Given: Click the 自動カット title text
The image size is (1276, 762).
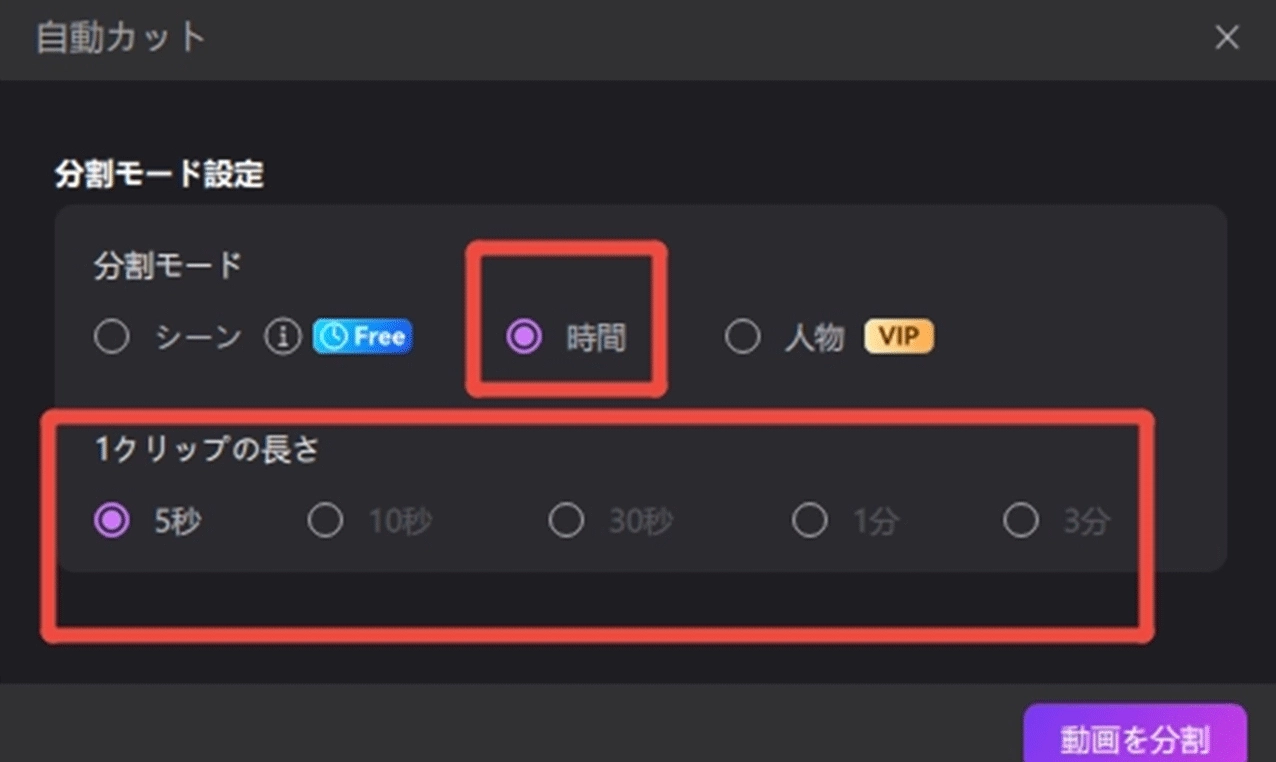Looking at the screenshot, I should (x=119, y=38).
